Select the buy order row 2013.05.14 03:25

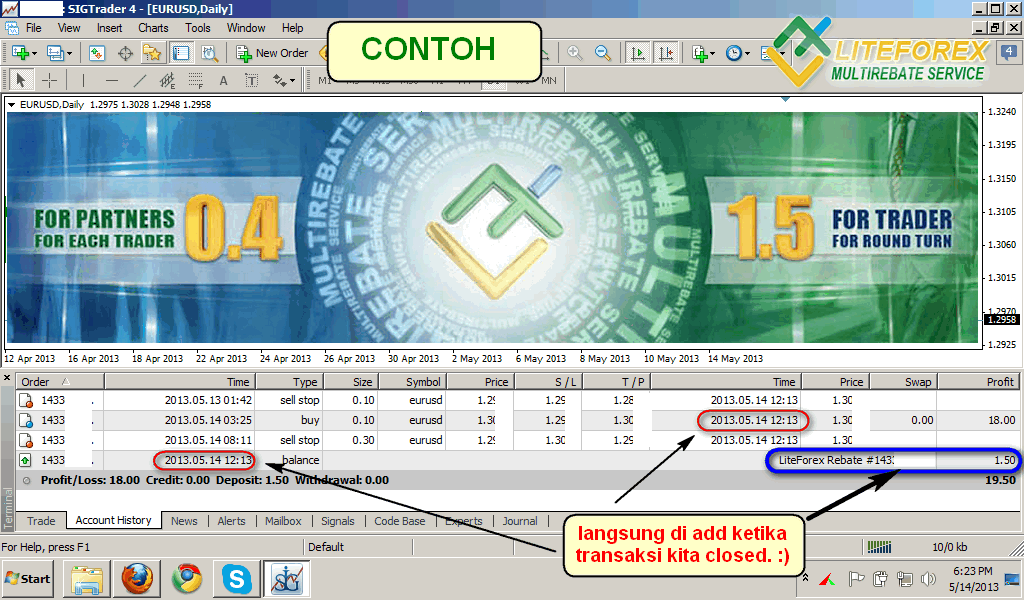tap(519, 420)
